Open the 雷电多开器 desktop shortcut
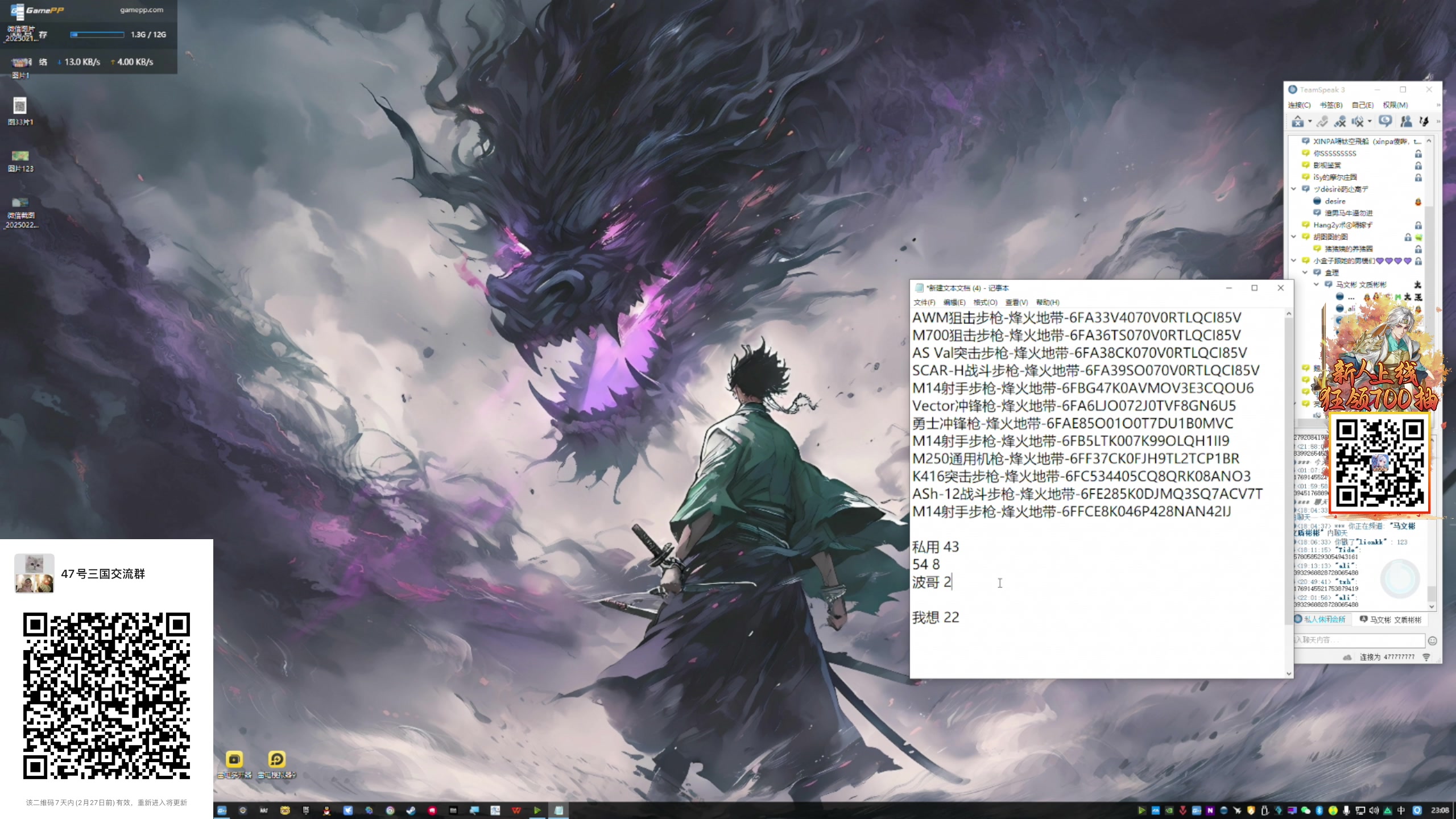This screenshot has height=819, width=1456. (x=234, y=764)
